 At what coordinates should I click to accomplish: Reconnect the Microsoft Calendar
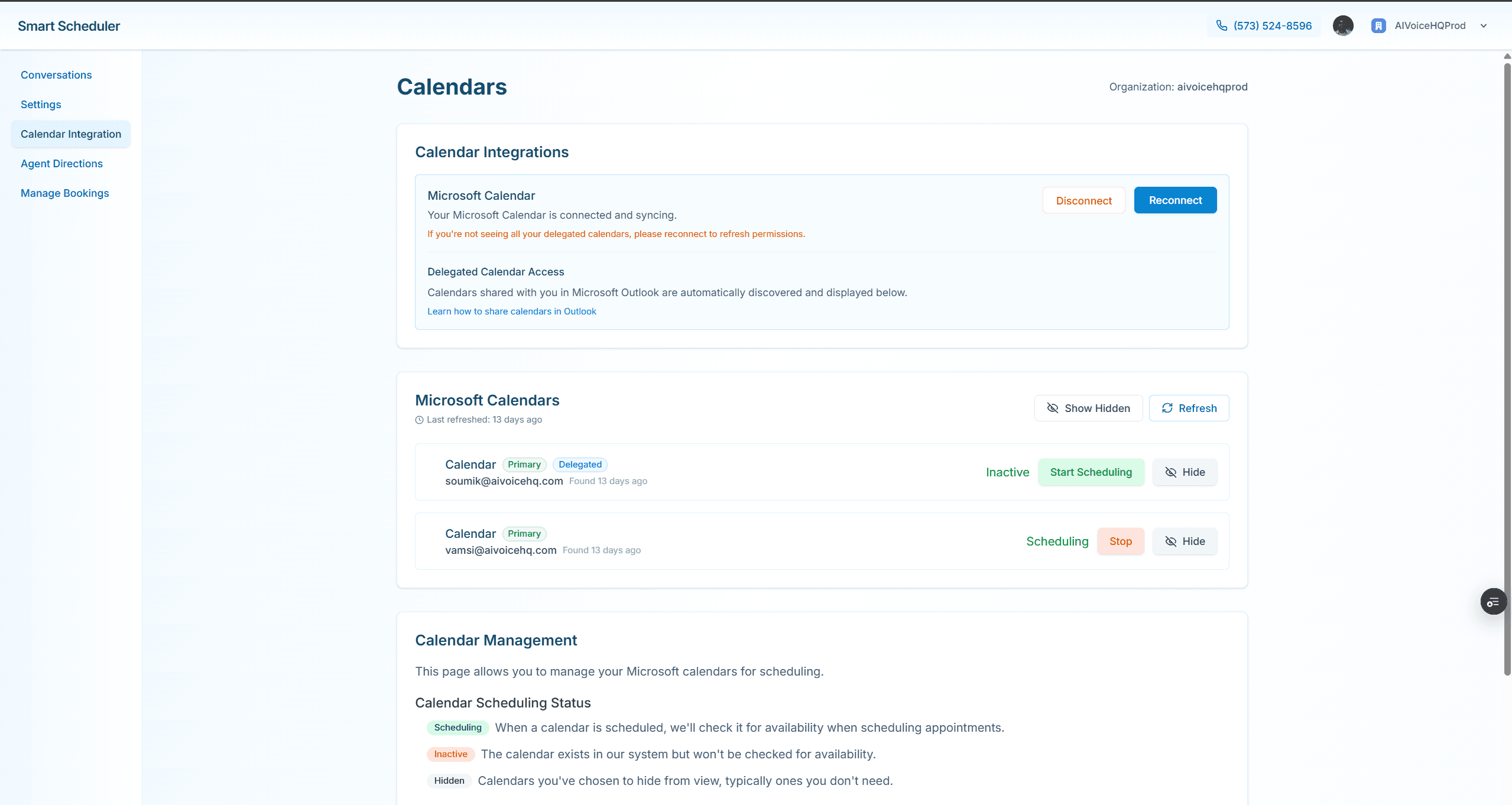pos(1175,200)
